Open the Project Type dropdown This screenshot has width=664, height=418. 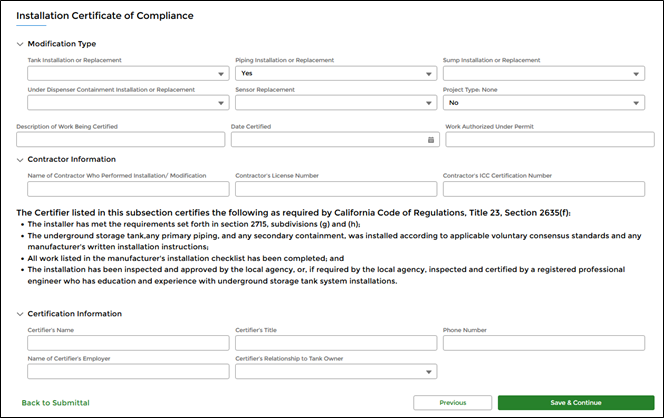(544, 103)
